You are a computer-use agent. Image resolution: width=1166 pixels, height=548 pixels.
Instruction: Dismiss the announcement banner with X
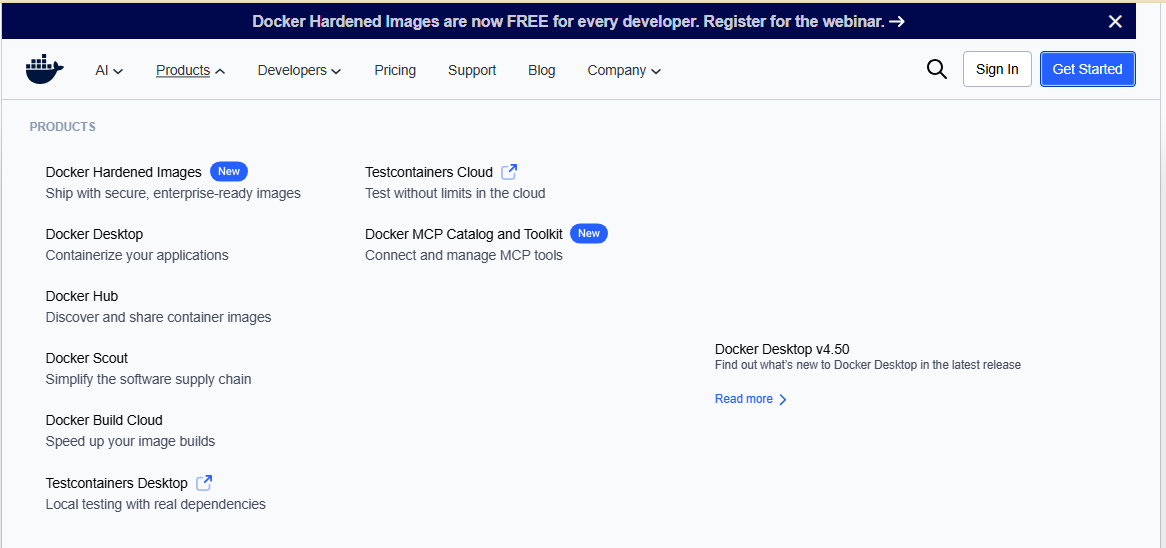pyautogui.click(x=1115, y=22)
